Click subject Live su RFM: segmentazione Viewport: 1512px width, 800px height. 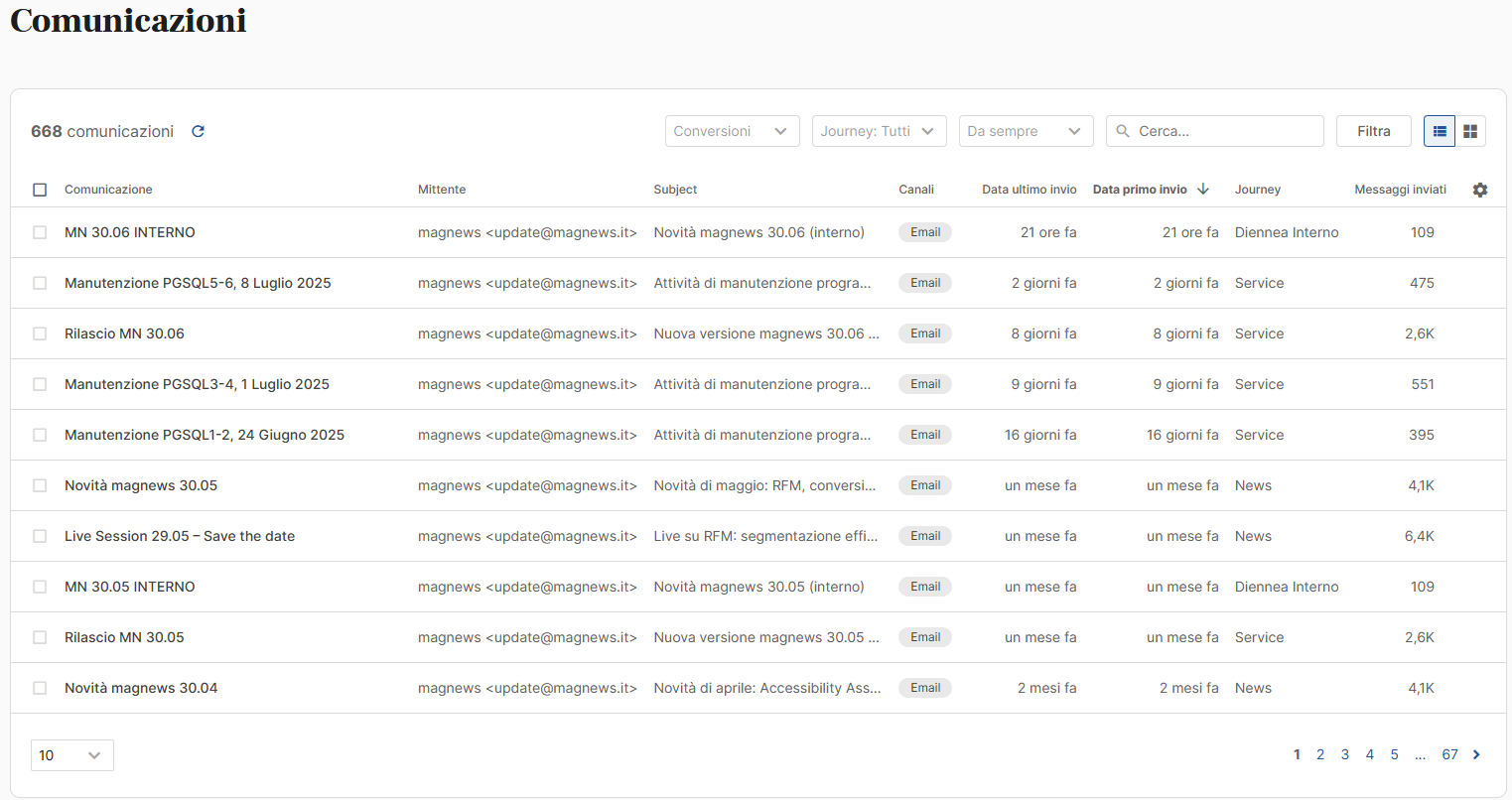(x=765, y=536)
